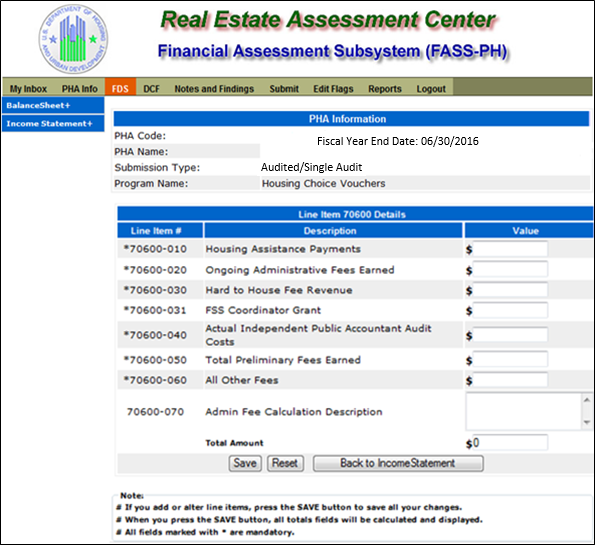Open the Reports tab
The height and width of the screenshot is (552, 598).
coord(385,89)
